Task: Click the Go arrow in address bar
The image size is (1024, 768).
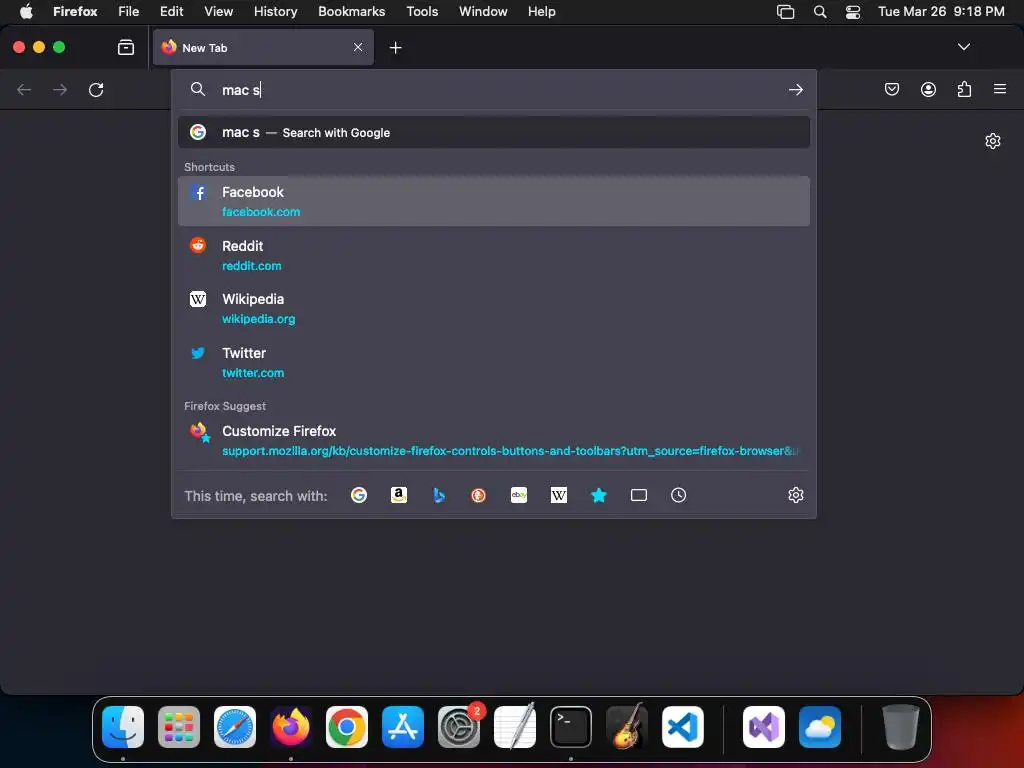Action: tap(795, 89)
